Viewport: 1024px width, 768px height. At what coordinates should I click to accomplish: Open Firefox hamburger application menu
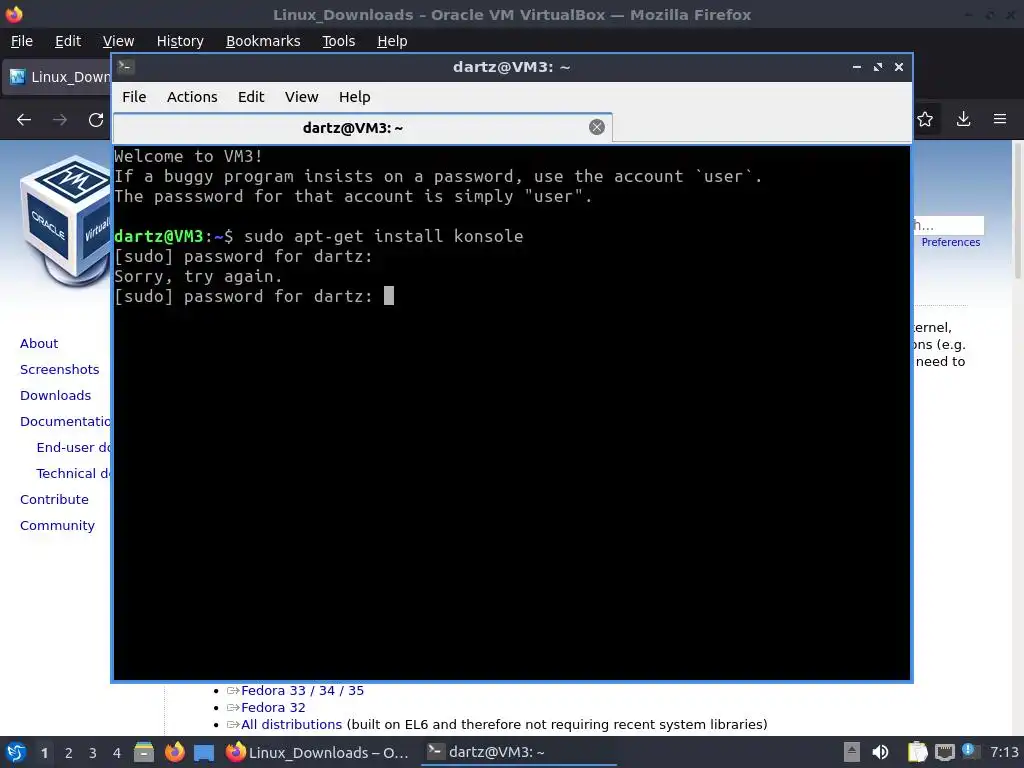click(1000, 119)
